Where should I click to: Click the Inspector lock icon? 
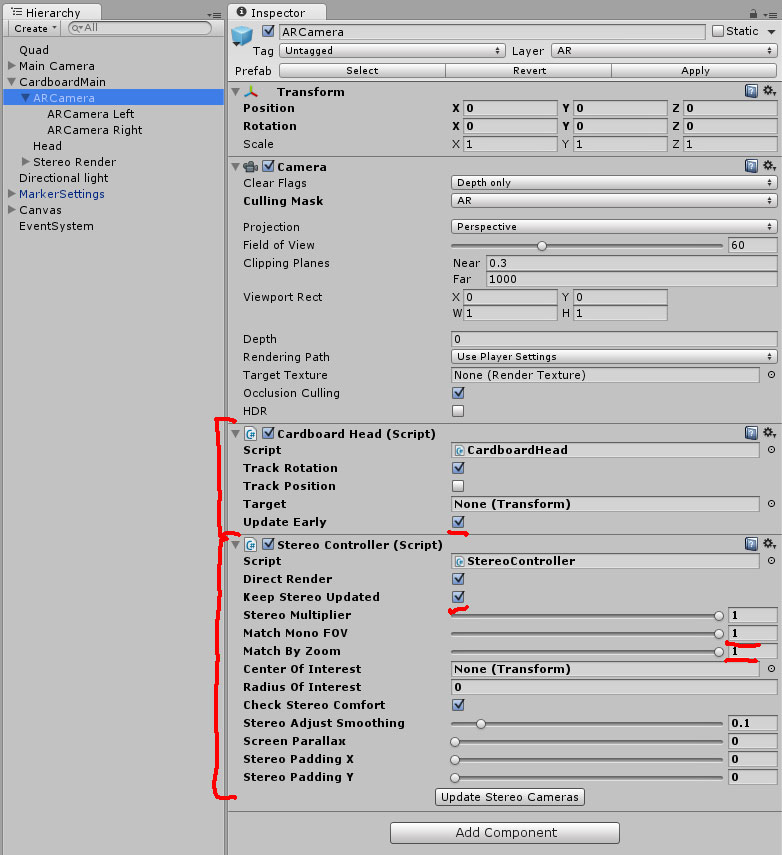(753, 14)
